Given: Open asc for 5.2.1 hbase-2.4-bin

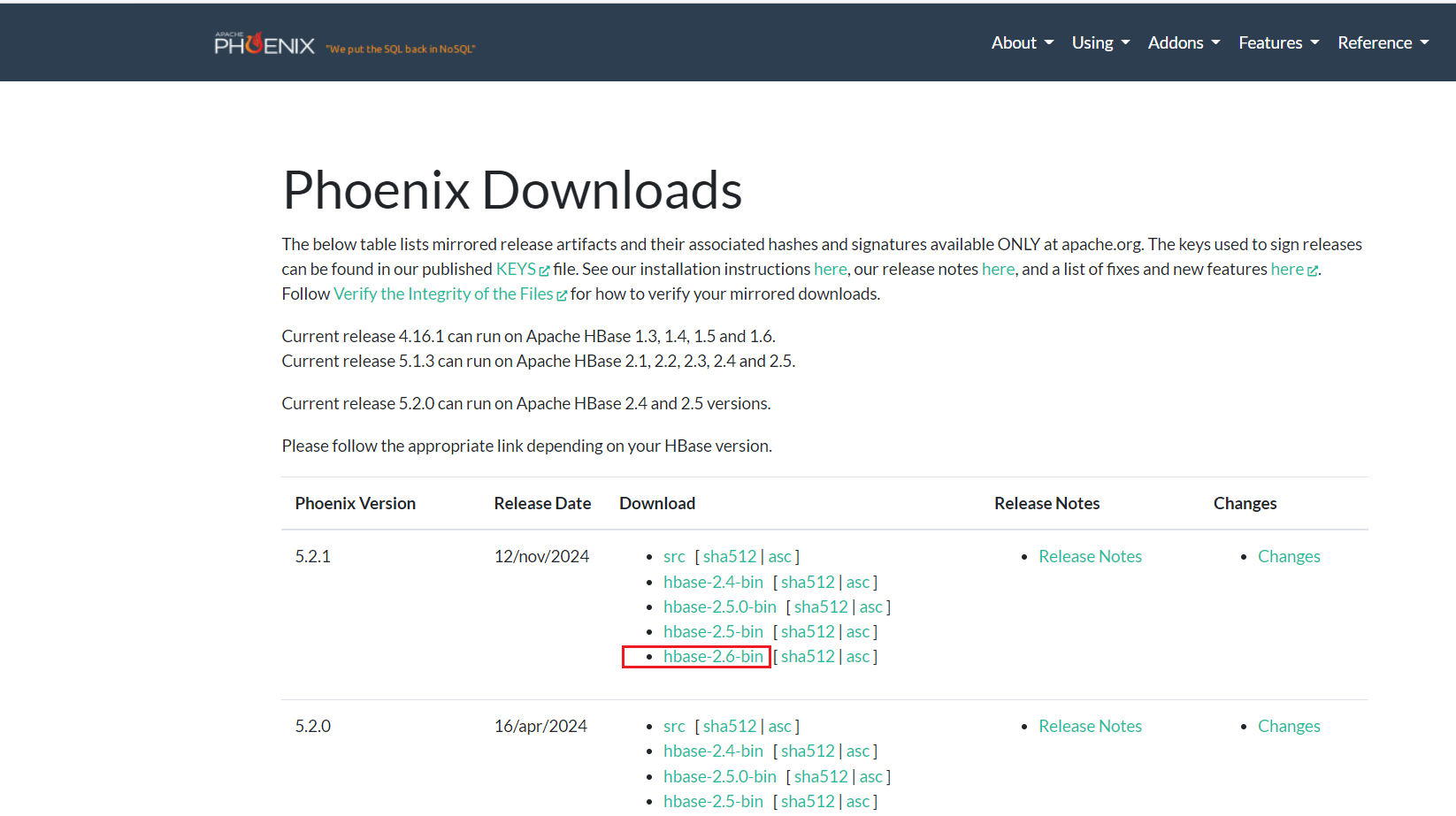Looking at the screenshot, I should (857, 582).
